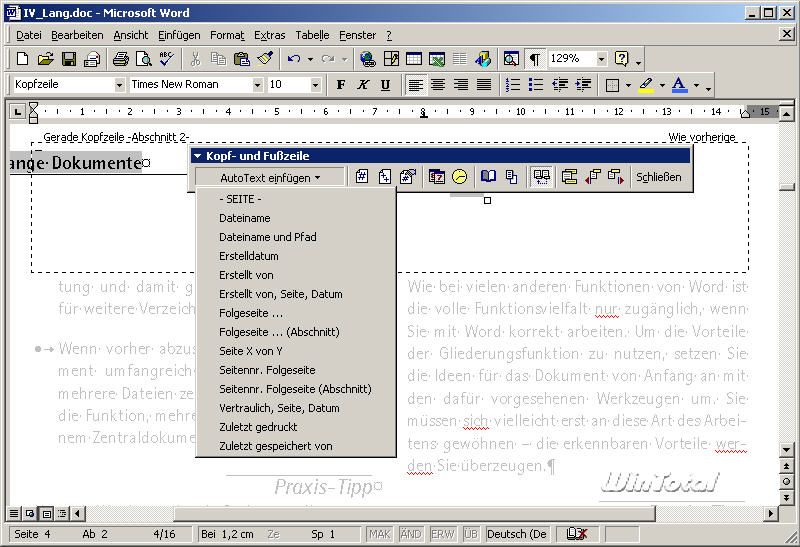Open font size dropdown

(316, 85)
